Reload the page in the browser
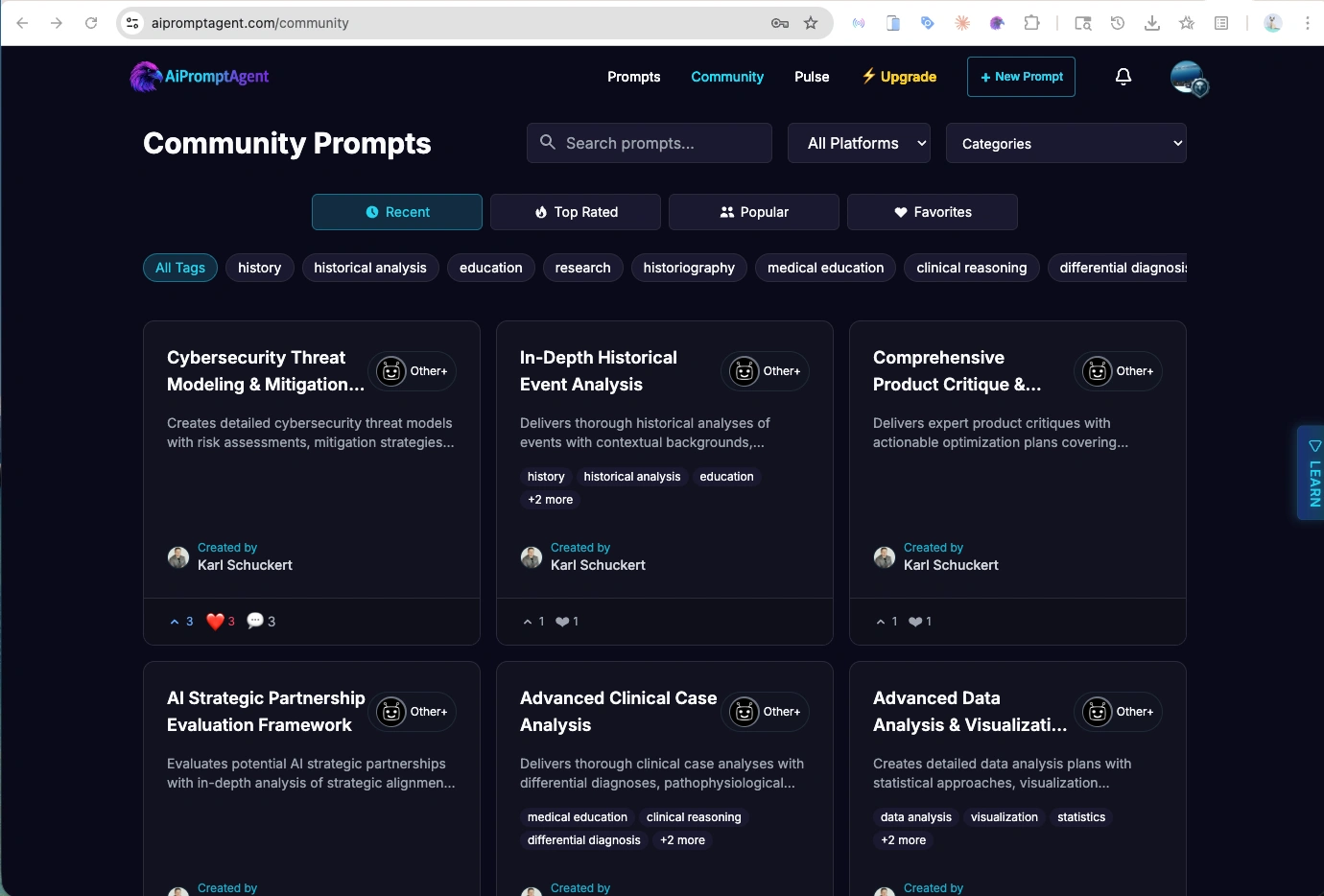 91,23
